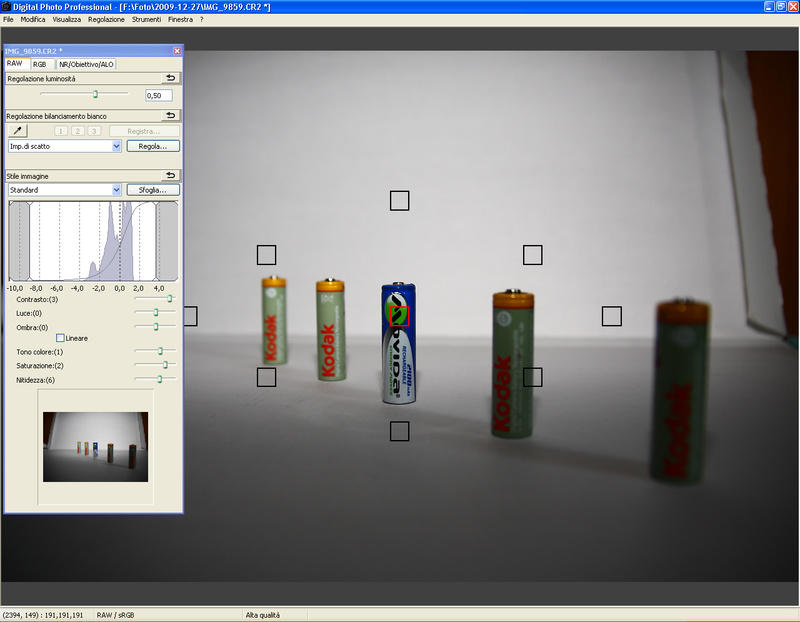Viewport: 800px width, 622px height.
Task: Toggle the Lineare checkbox
Action: tap(60, 338)
